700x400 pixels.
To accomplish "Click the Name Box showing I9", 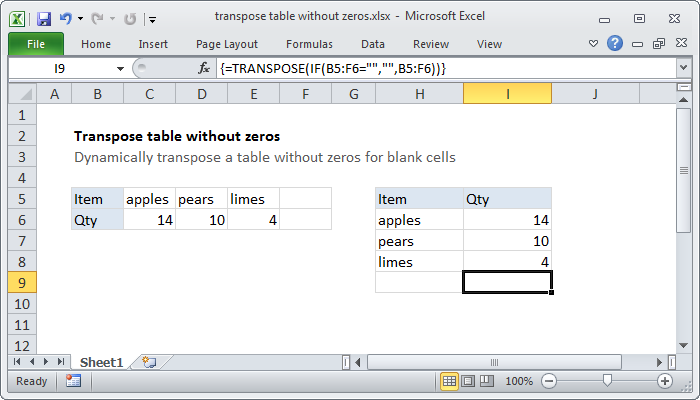I will pos(60,68).
